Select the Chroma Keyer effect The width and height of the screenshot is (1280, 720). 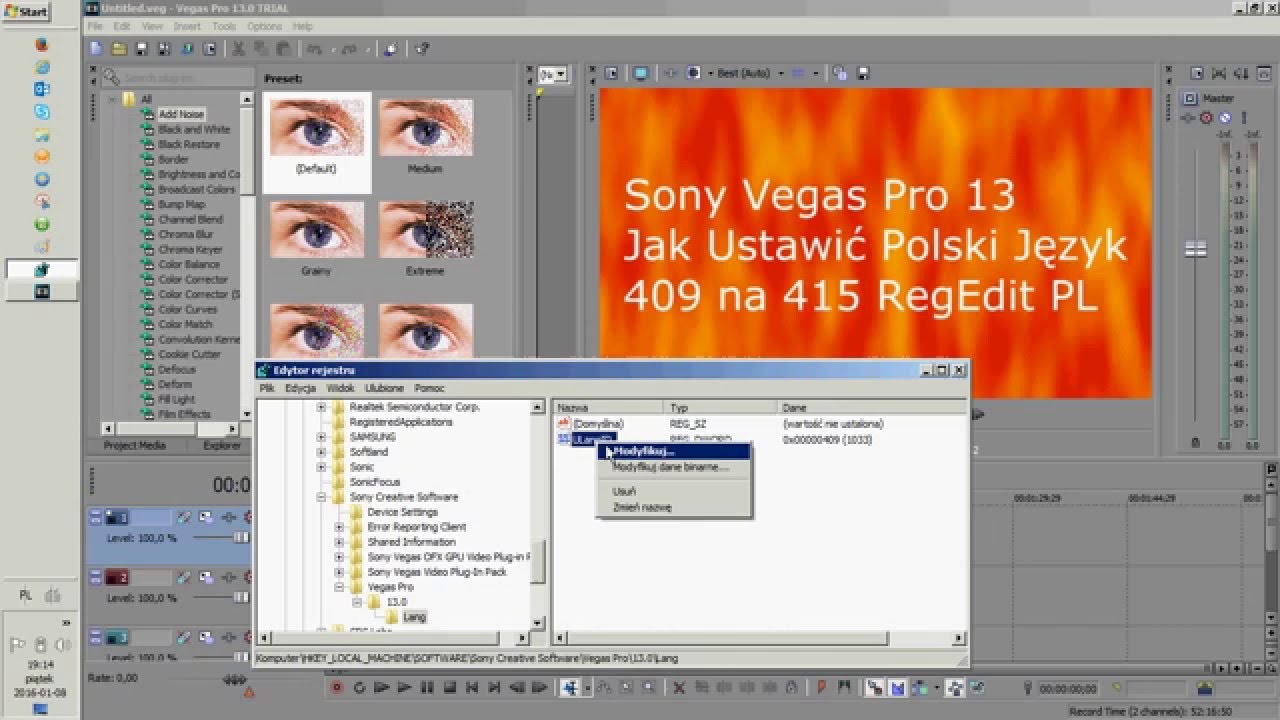pyautogui.click(x=190, y=249)
